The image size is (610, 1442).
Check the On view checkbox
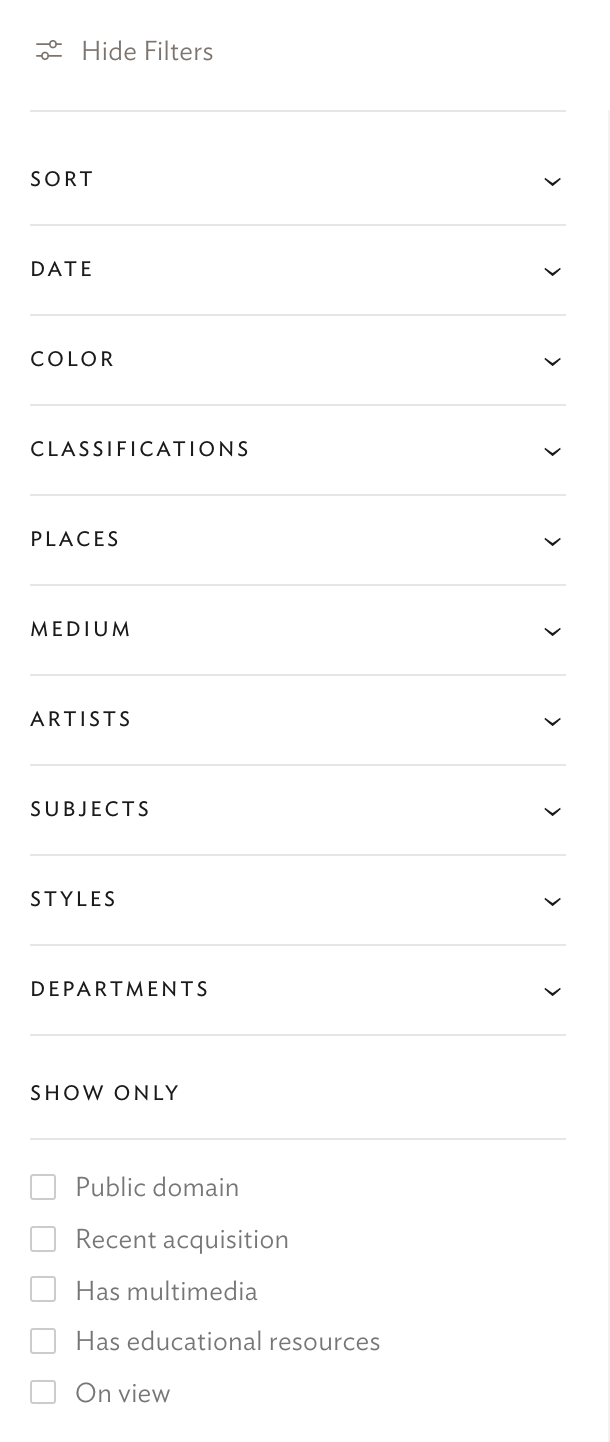tap(43, 1393)
